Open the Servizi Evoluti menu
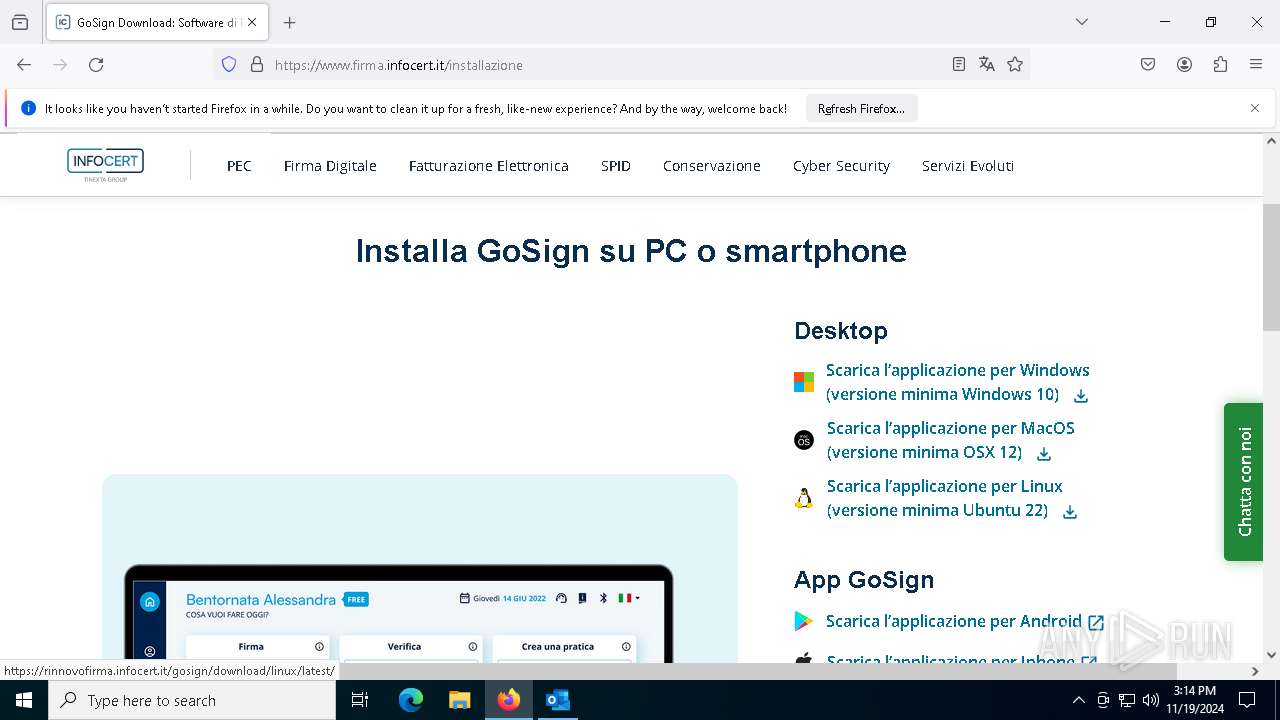The image size is (1280, 720). click(x=968, y=166)
